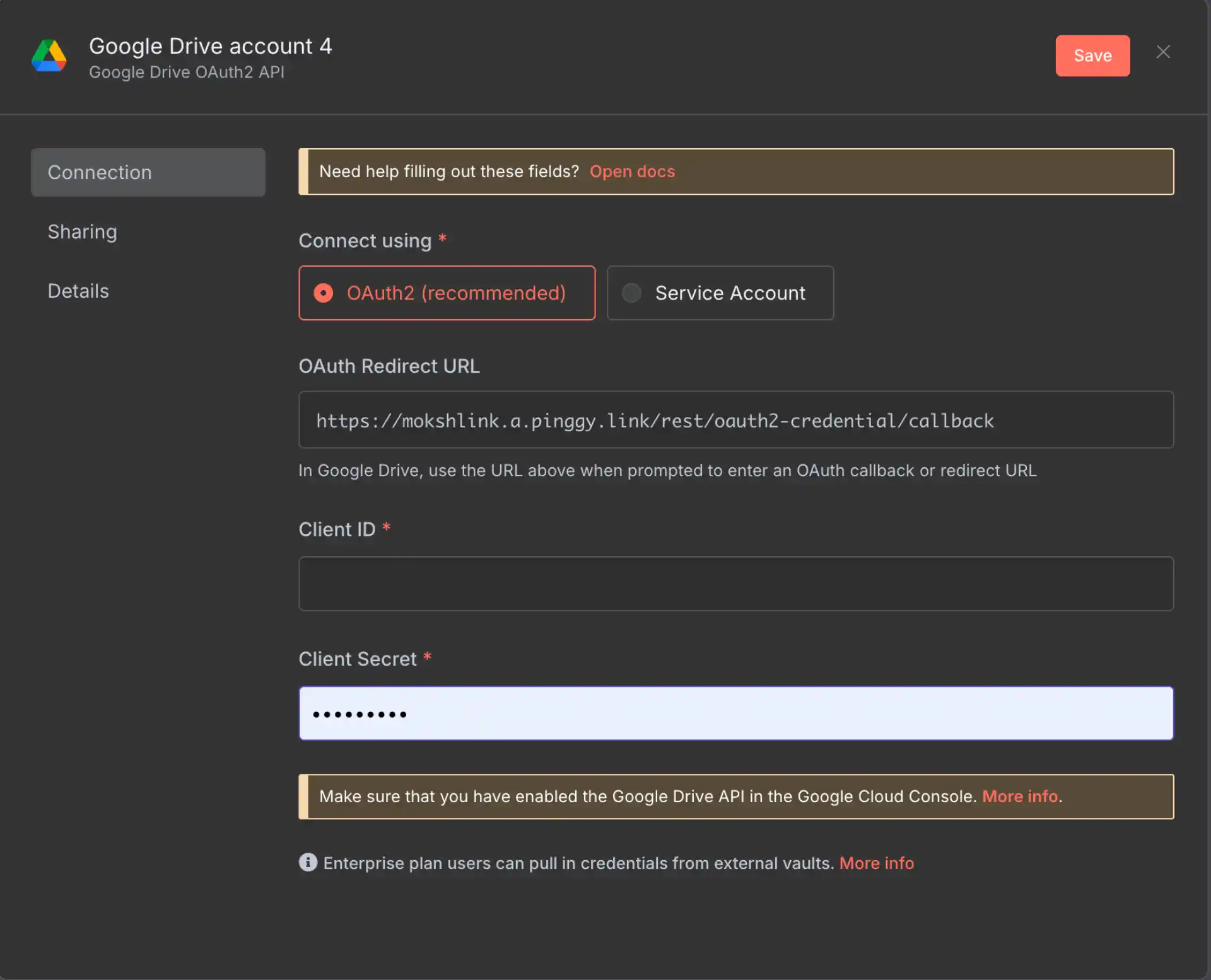
Task: Close the credential dialog with X
Action: (x=1163, y=52)
